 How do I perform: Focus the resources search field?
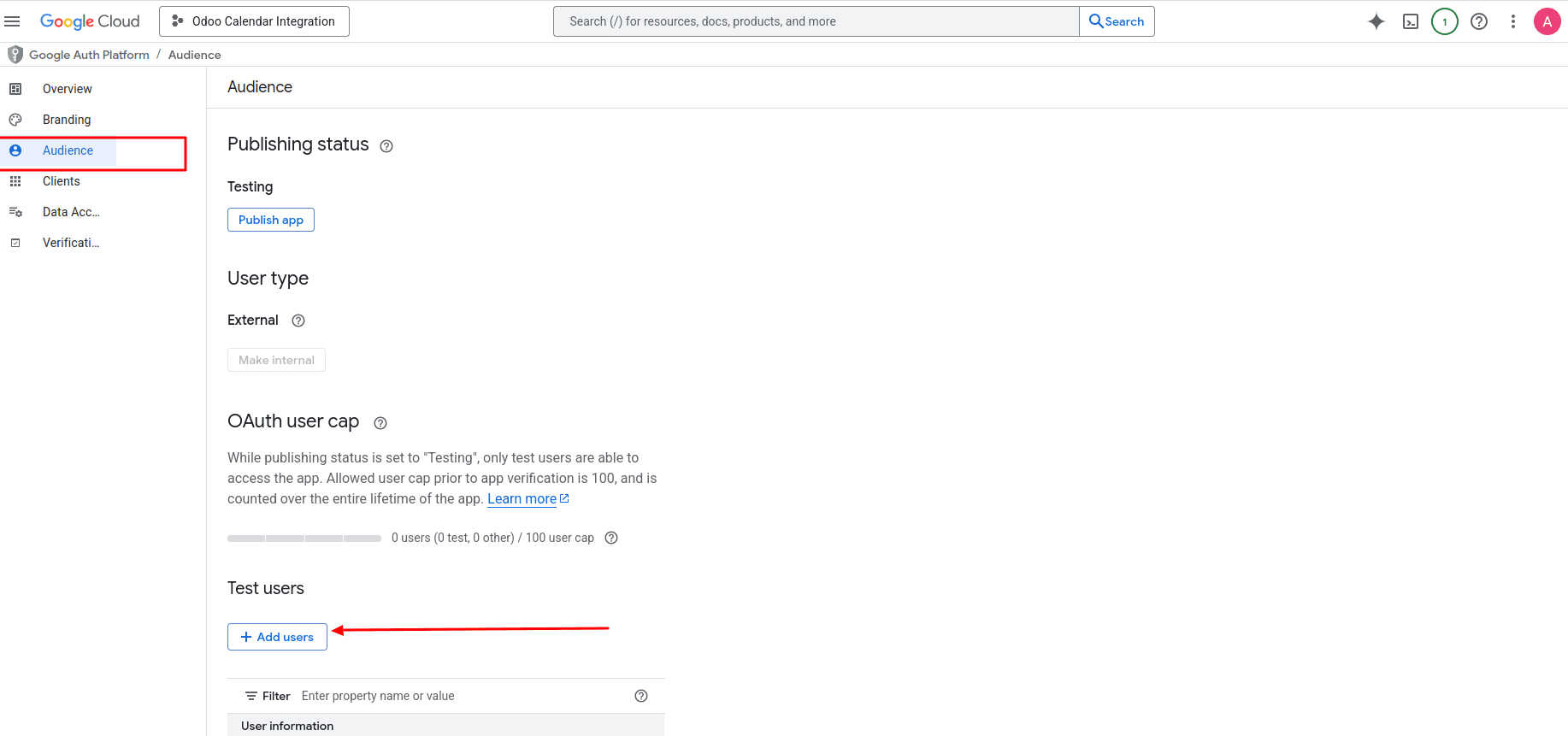click(816, 21)
